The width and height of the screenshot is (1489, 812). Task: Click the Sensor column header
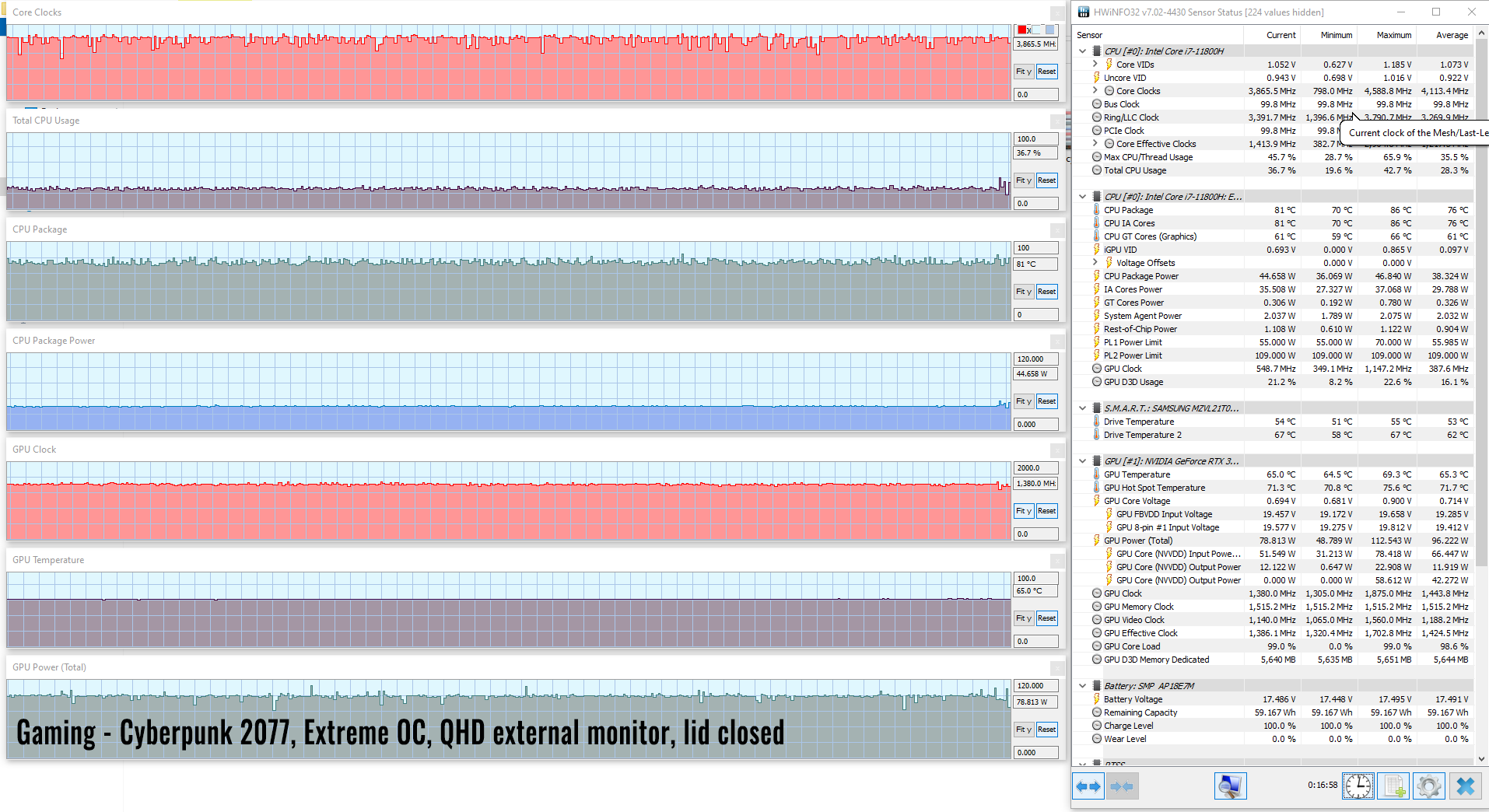pyautogui.click(x=1158, y=35)
